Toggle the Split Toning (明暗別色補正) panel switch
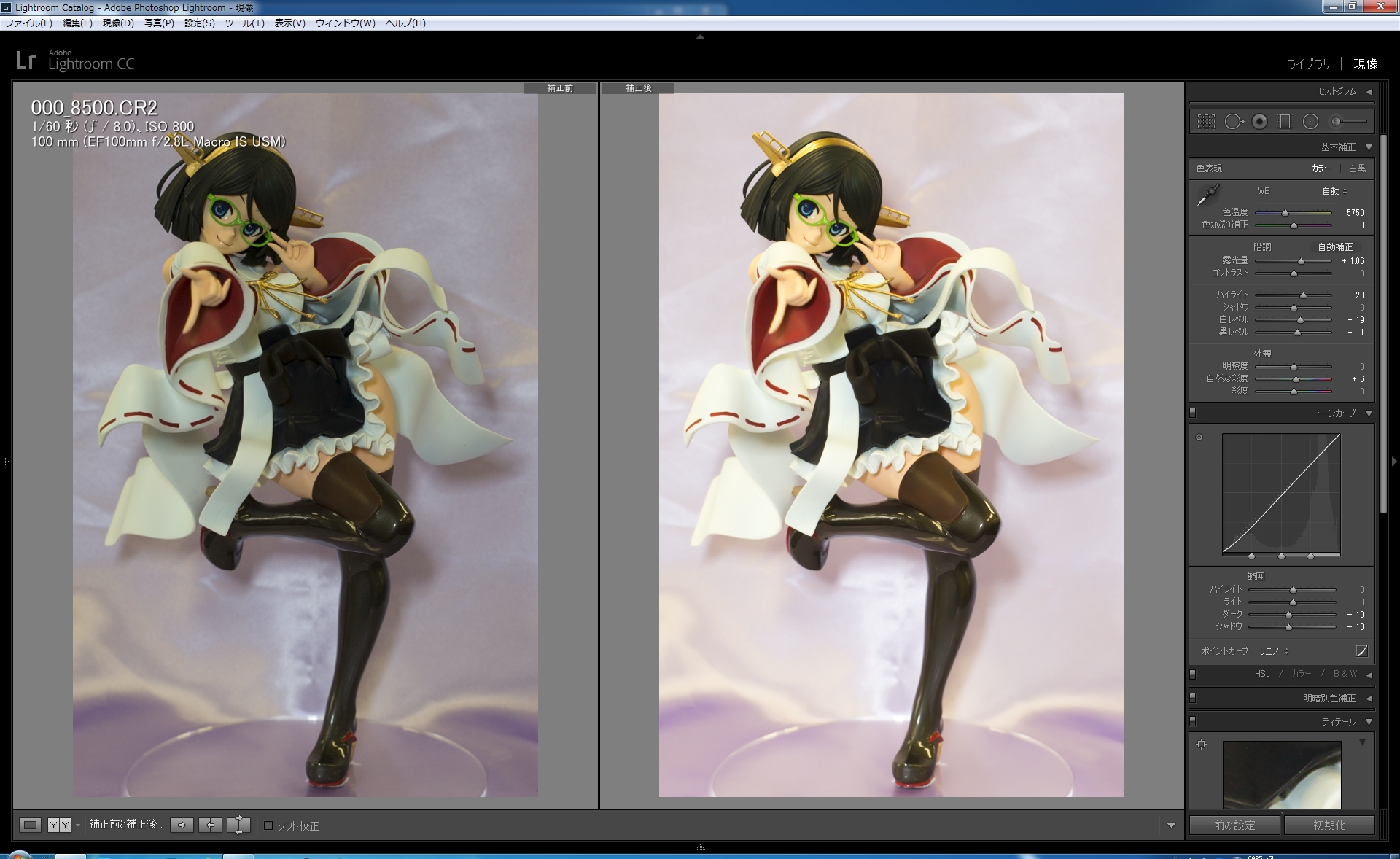This screenshot has height=859, width=1400. point(1193,698)
